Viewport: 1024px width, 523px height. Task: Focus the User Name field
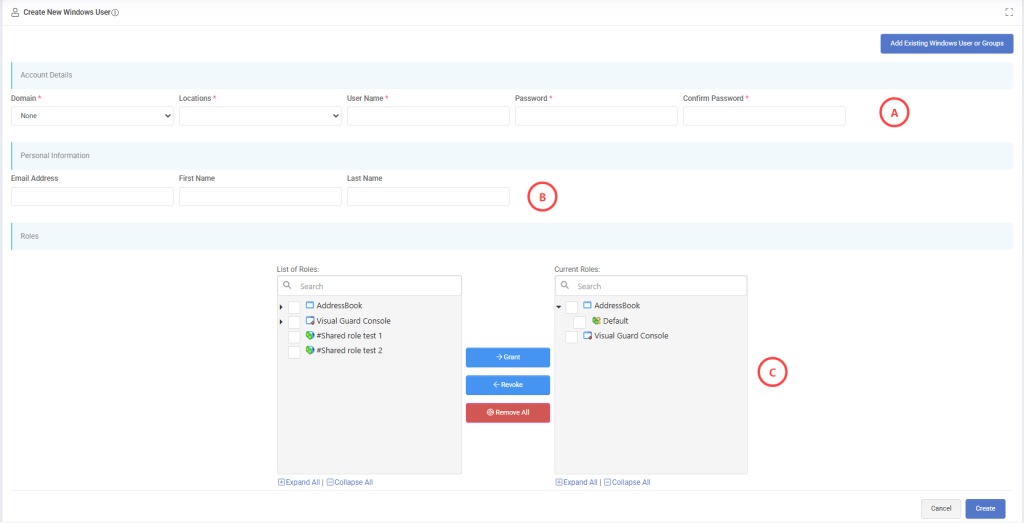428,116
